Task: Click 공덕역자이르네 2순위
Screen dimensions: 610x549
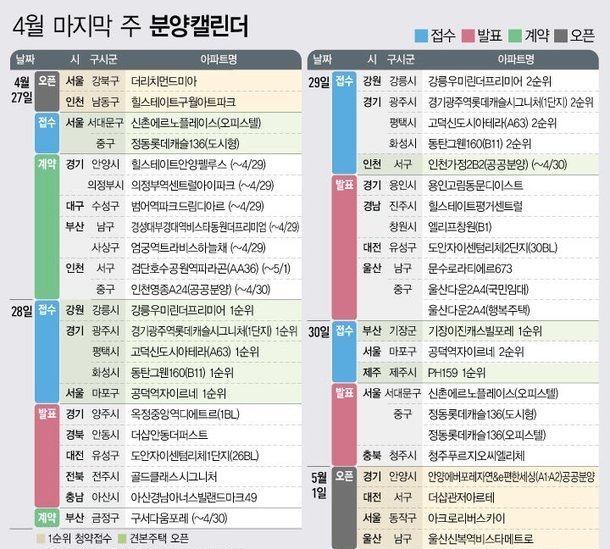Action: (x=476, y=352)
